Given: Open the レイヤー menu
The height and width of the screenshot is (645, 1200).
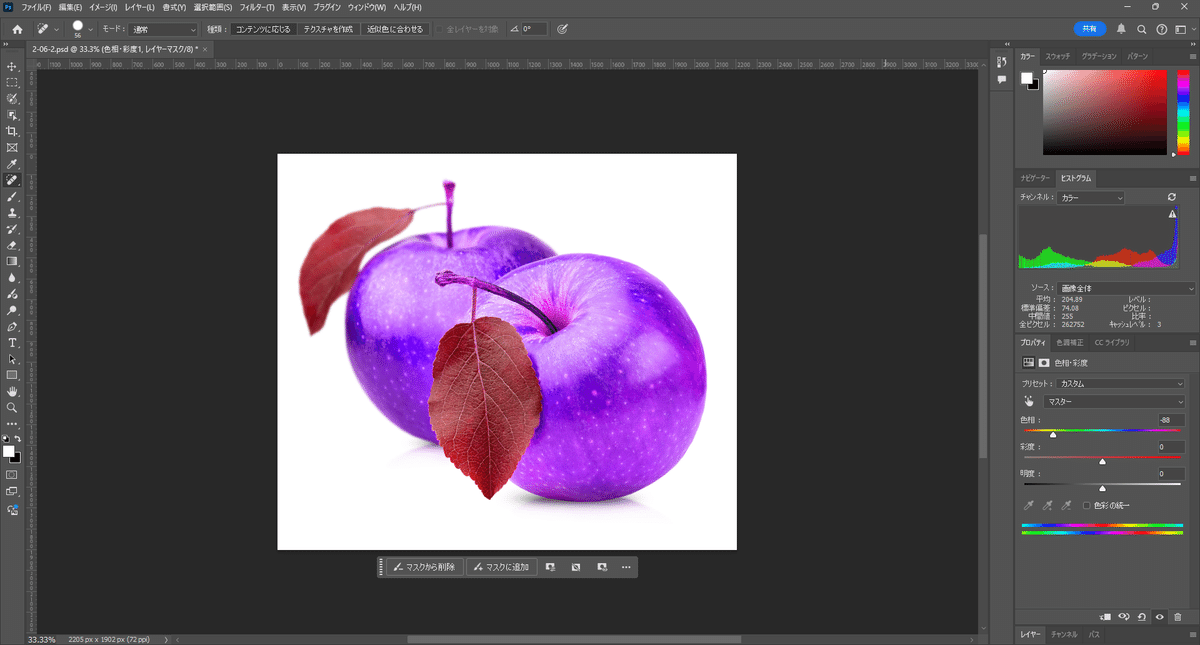Looking at the screenshot, I should pyautogui.click(x=140, y=7).
